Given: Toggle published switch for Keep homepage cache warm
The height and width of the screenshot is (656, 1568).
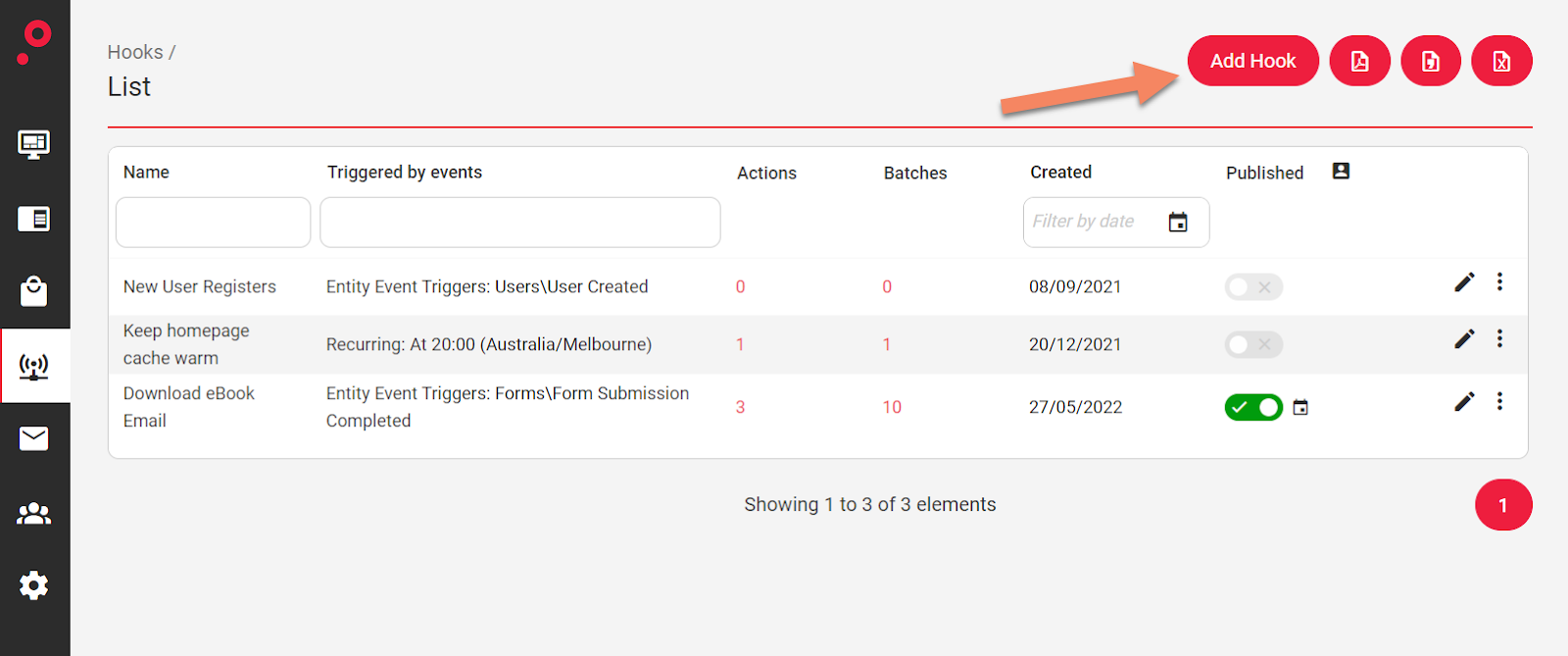Looking at the screenshot, I should (x=1252, y=344).
